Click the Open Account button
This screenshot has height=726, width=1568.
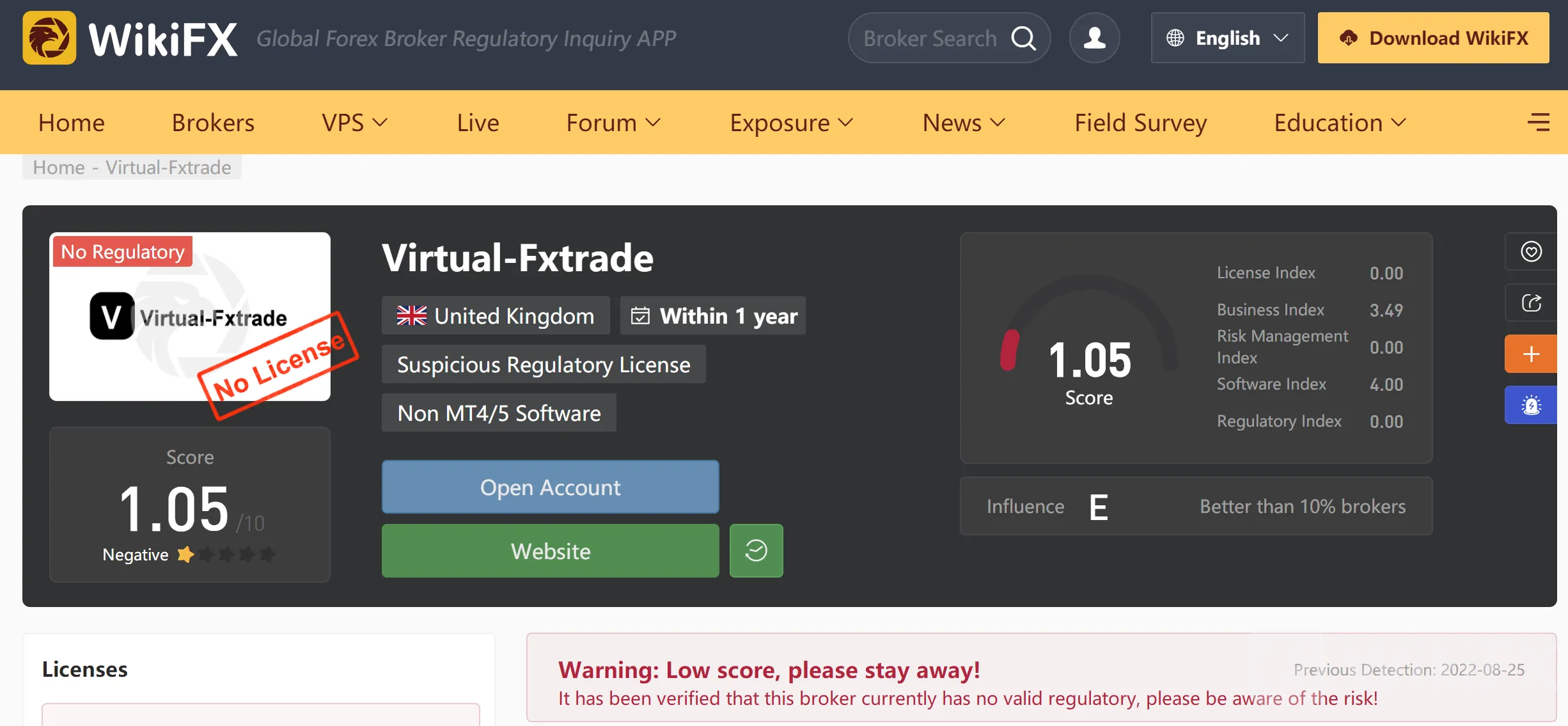point(550,487)
